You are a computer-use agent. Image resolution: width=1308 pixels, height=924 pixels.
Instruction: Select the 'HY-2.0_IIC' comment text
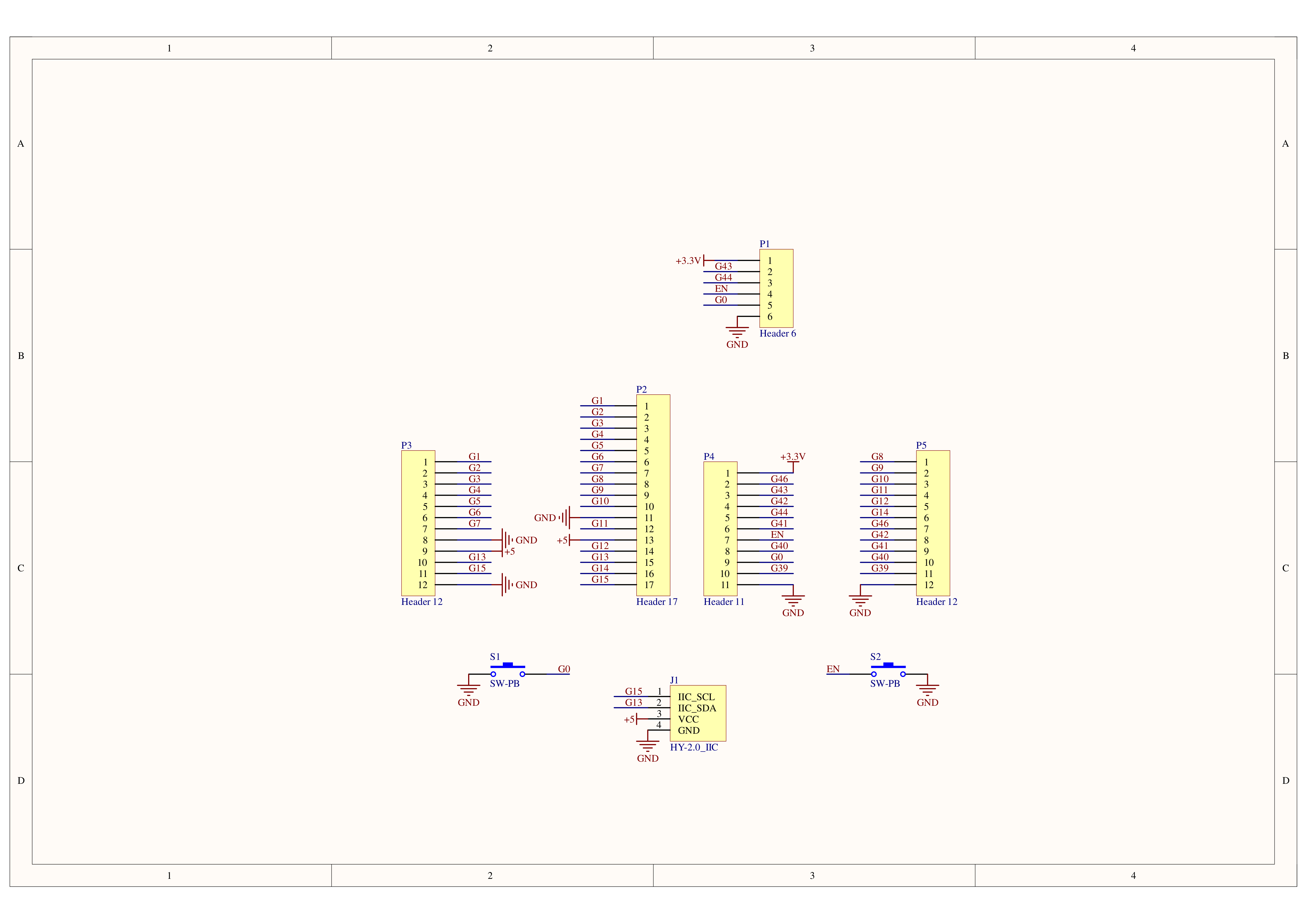point(694,747)
